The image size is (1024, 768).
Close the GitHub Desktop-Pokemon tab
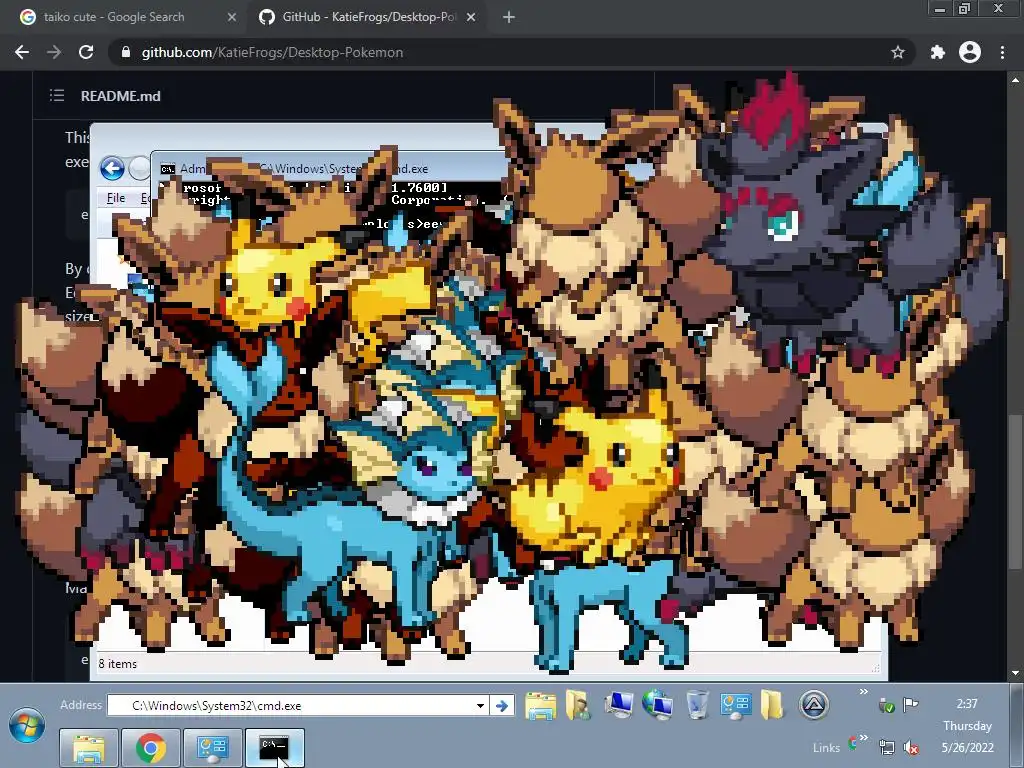[x=471, y=18]
